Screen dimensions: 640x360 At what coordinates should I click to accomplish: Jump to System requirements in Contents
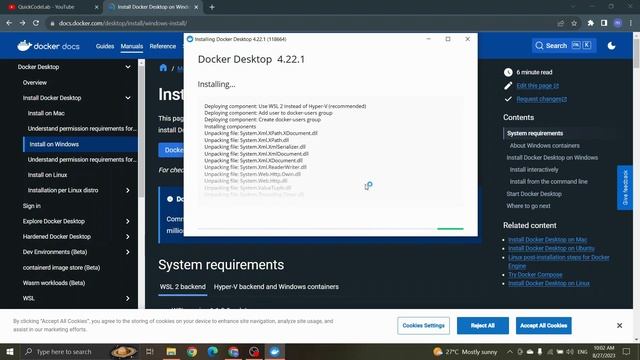point(535,133)
